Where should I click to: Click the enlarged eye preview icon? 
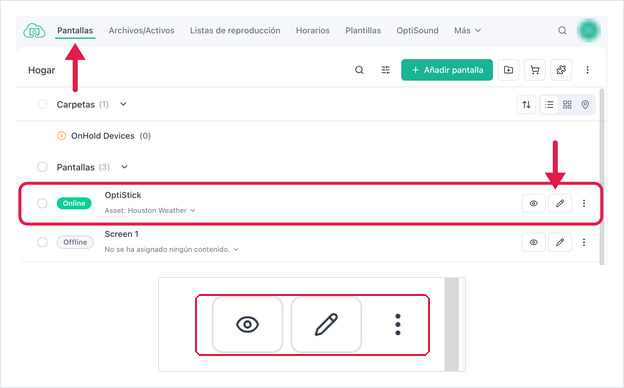[x=248, y=325]
